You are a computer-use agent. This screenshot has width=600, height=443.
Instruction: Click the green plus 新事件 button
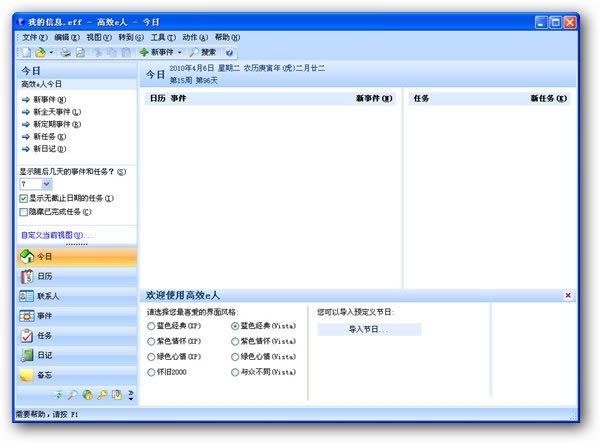157,52
